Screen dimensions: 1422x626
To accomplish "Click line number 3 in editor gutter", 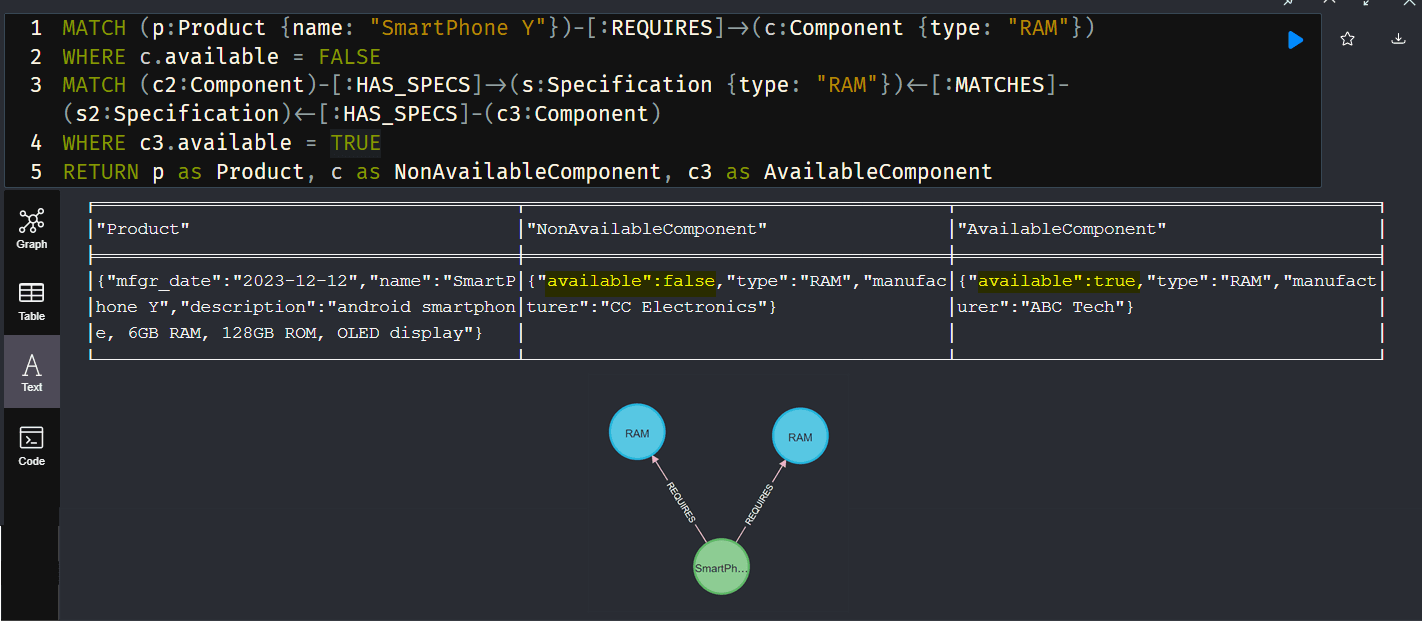I will pyautogui.click(x=37, y=85).
